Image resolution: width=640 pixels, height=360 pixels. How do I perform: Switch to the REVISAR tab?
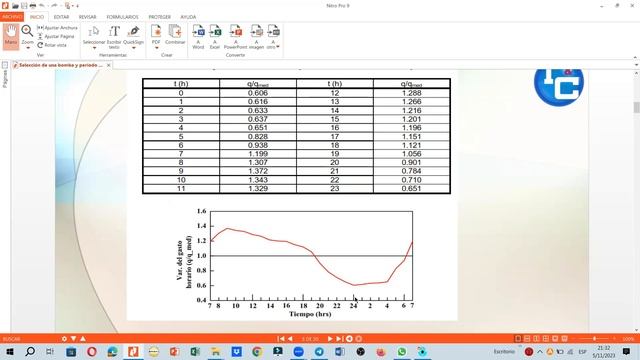point(87,17)
